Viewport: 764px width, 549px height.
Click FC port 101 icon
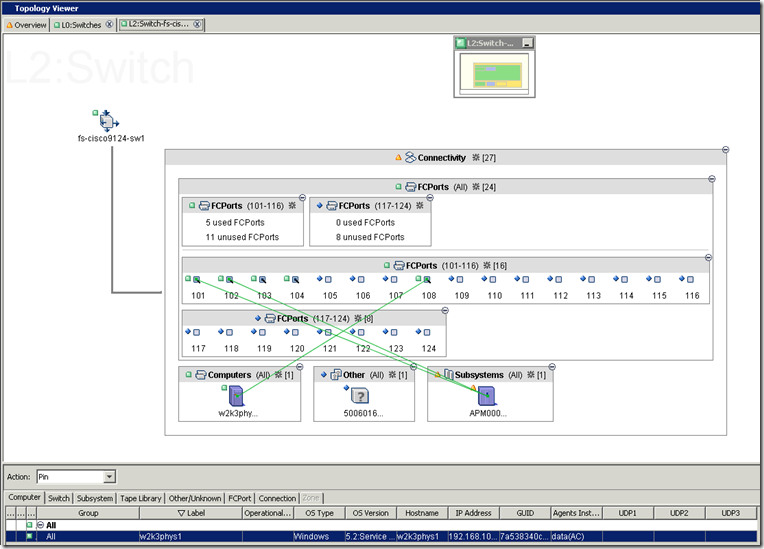[197, 280]
